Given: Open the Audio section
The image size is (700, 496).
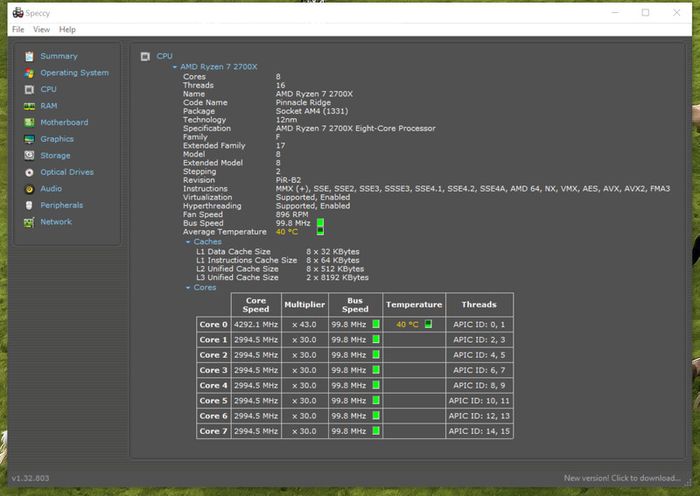Looking at the screenshot, I should 51,189.
